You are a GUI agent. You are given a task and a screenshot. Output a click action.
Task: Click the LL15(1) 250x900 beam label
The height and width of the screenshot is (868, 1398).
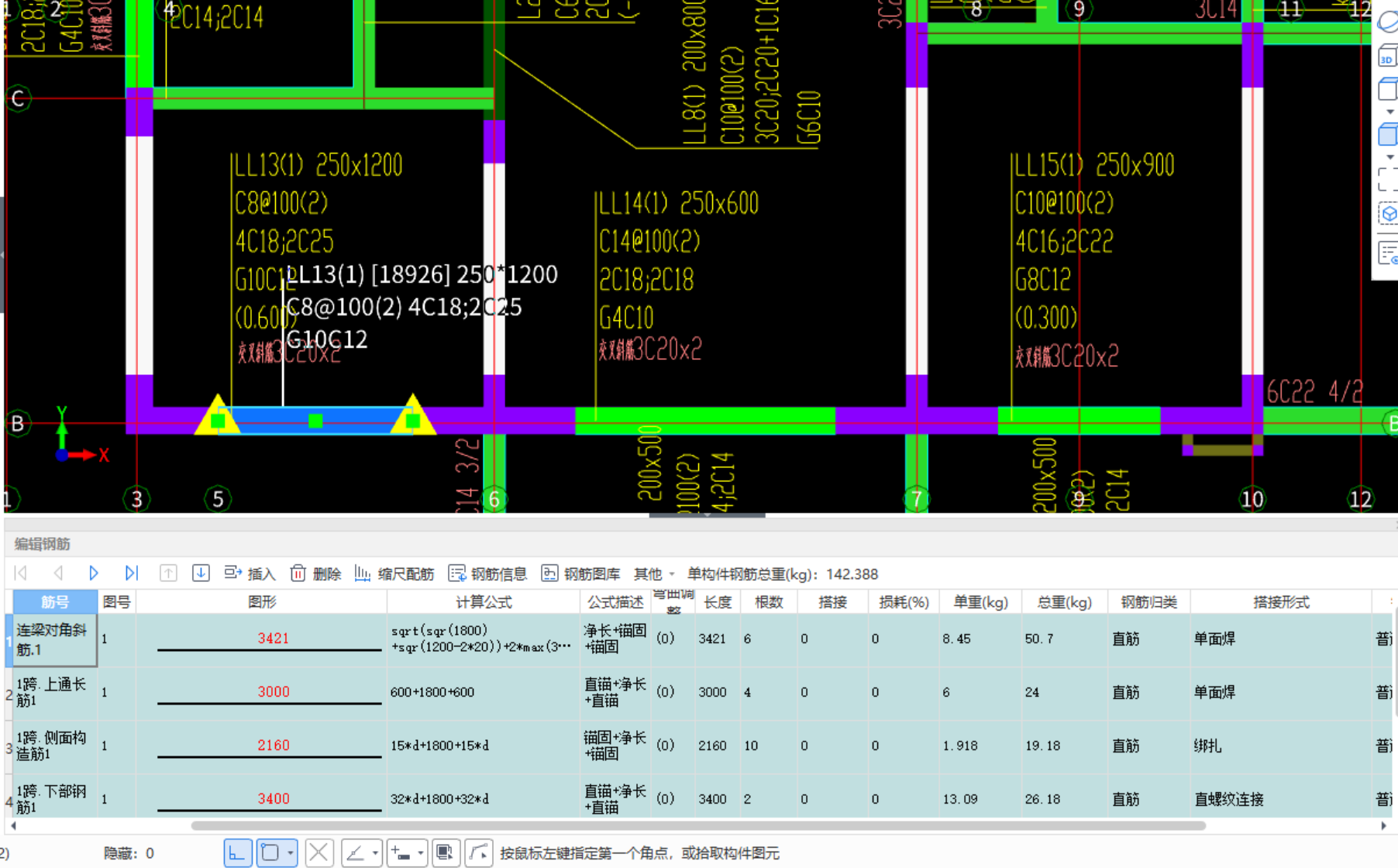[1094, 165]
